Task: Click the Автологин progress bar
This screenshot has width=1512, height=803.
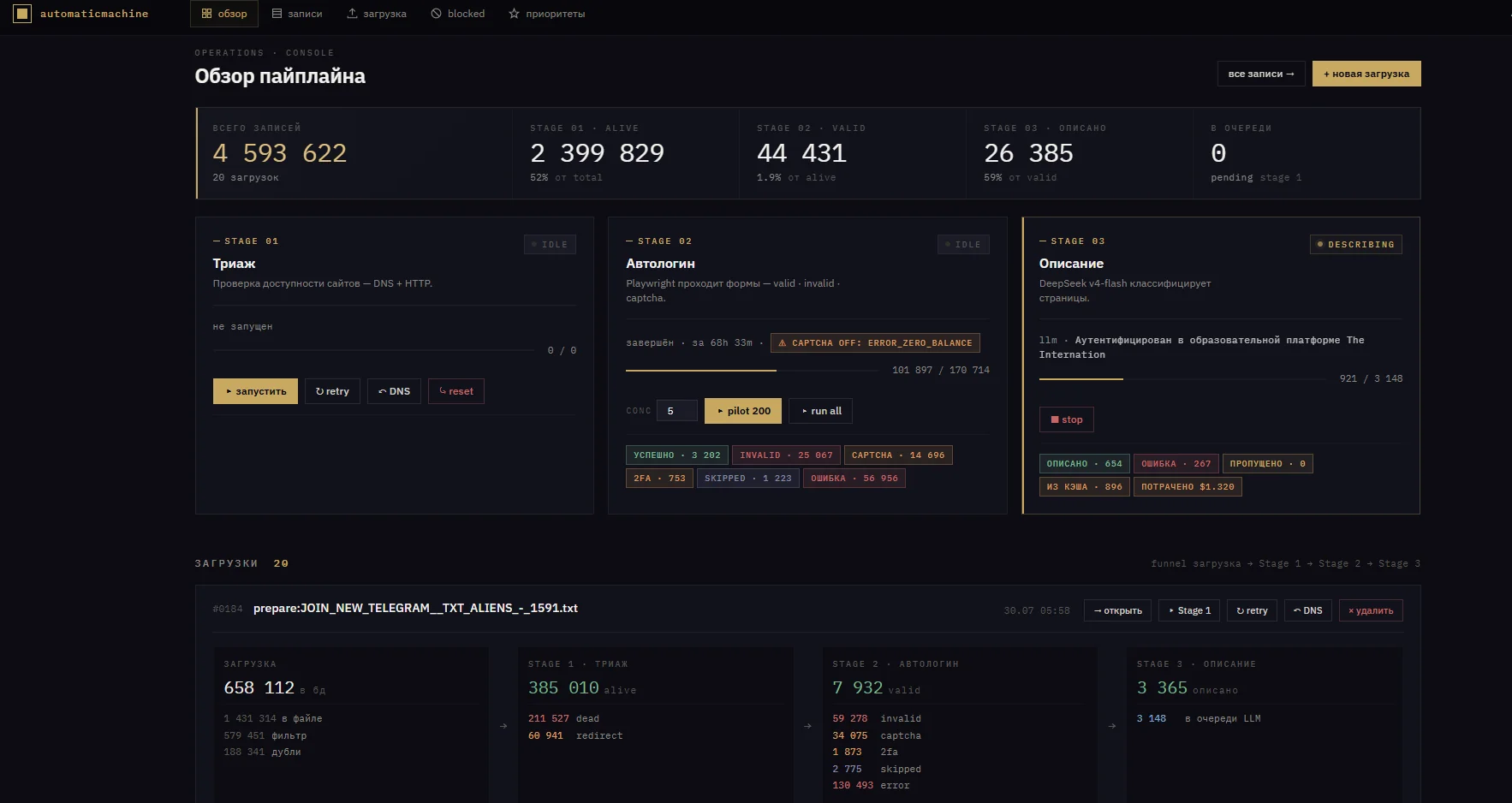Action: click(753, 371)
